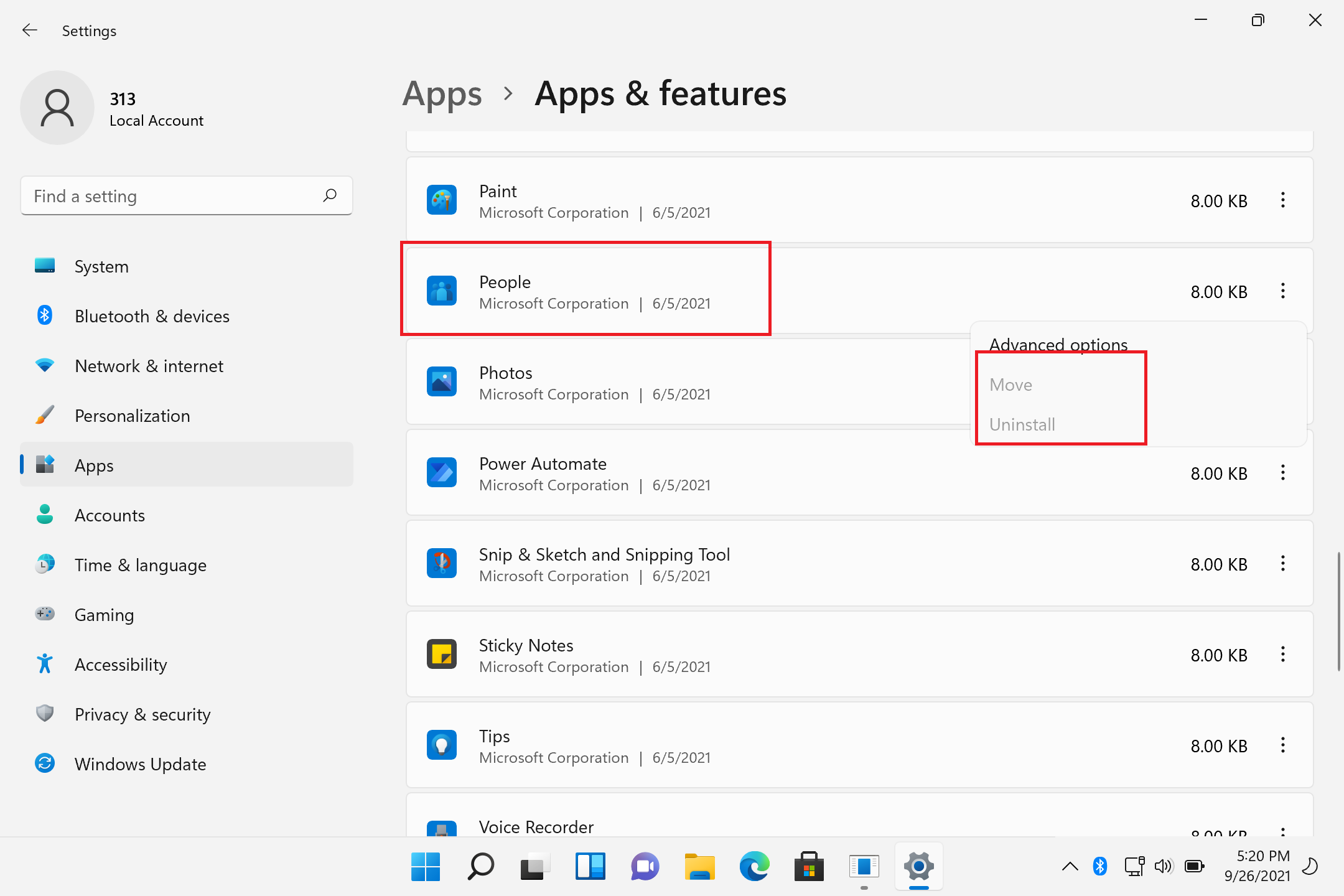The width and height of the screenshot is (1344, 896).
Task: Open the three-dot menu for Sticky Notes
Action: (x=1283, y=655)
